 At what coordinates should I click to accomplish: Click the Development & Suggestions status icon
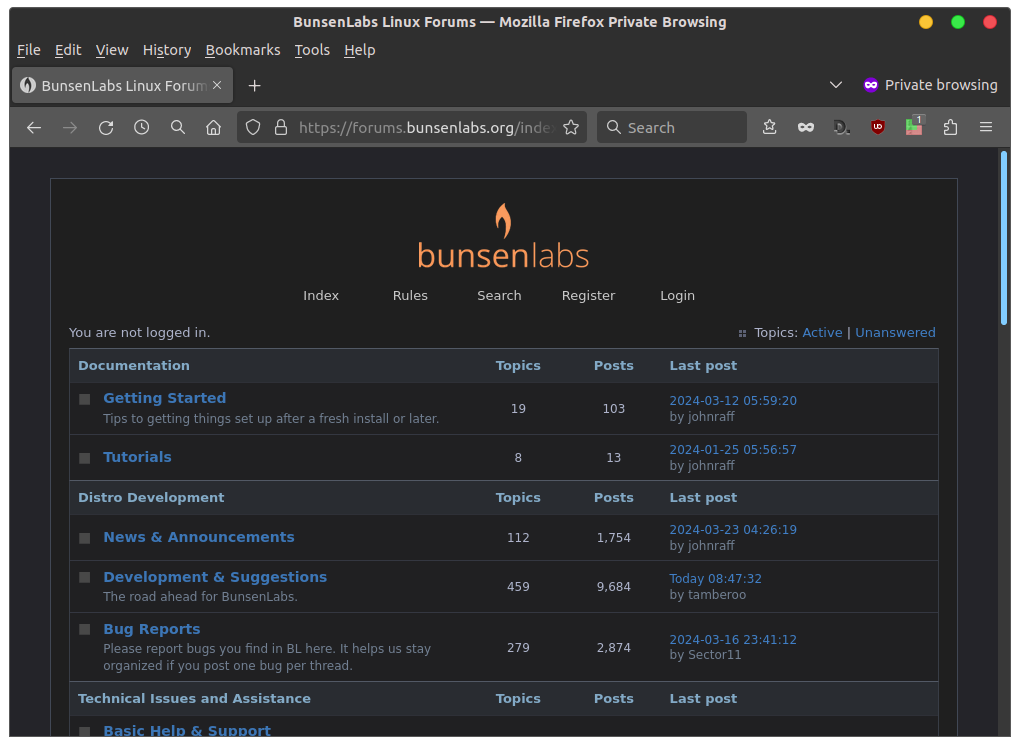85,578
